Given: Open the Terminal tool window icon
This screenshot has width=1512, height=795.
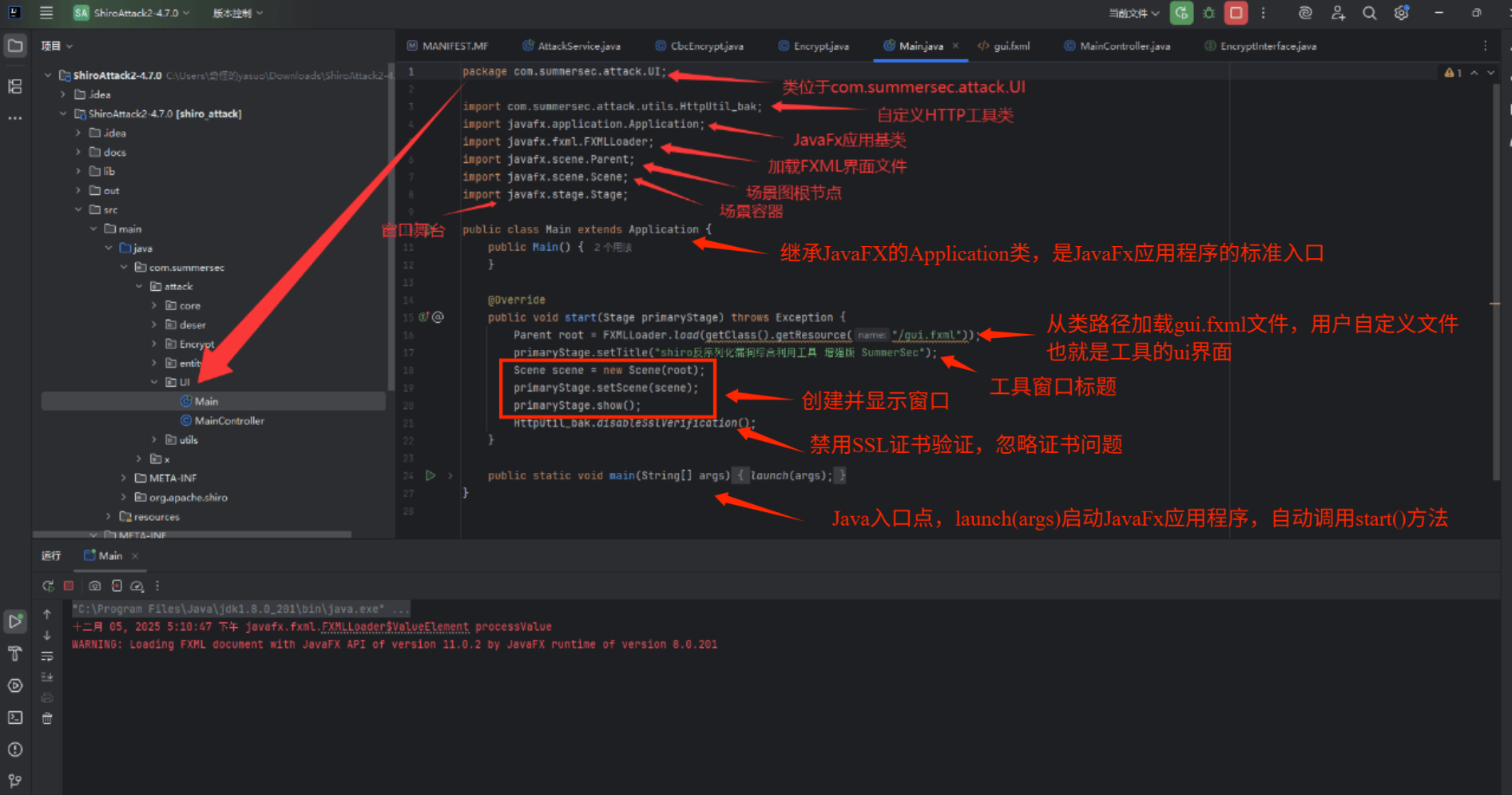Looking at the screenshot, I should [x=15, y=717].
